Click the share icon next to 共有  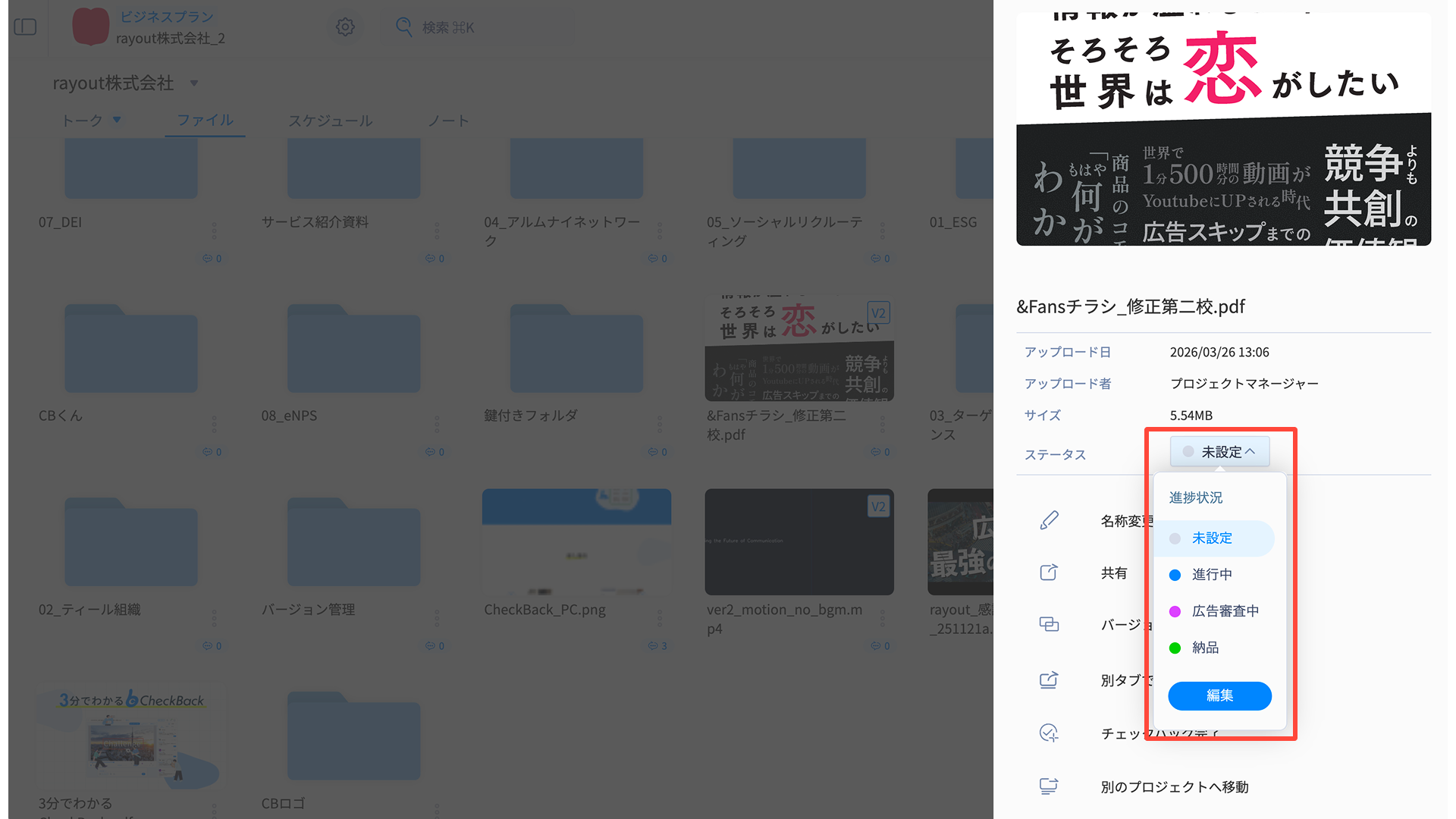[1049, 573]
